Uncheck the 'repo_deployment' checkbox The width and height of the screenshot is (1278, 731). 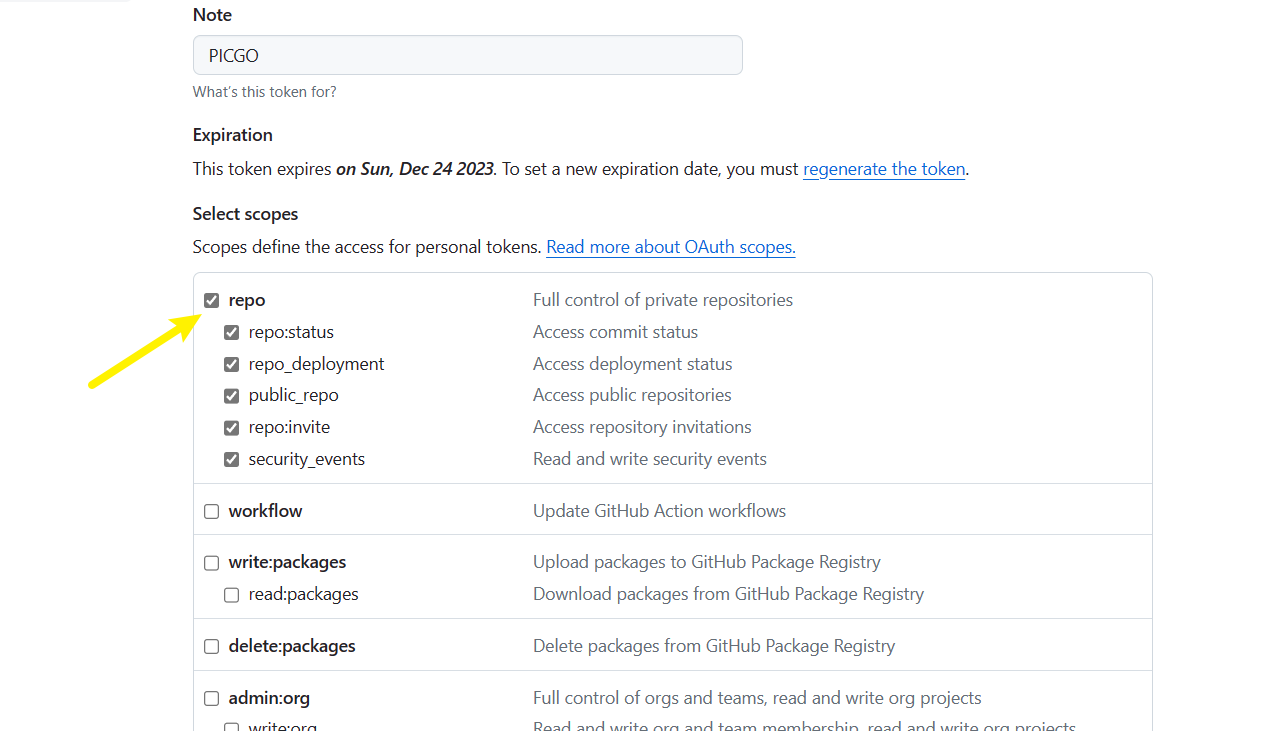(x=232, y=365)
